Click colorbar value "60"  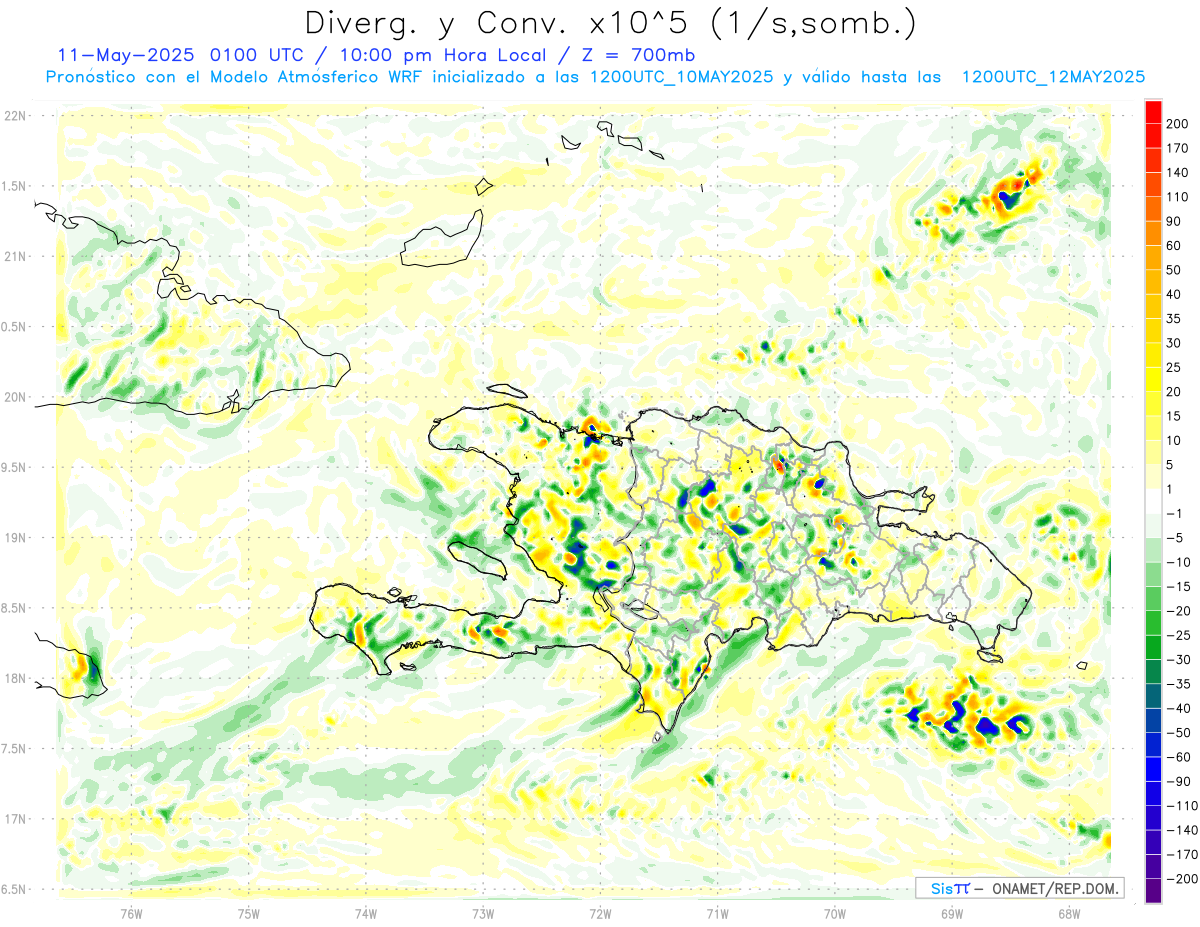coord(1175,246)
